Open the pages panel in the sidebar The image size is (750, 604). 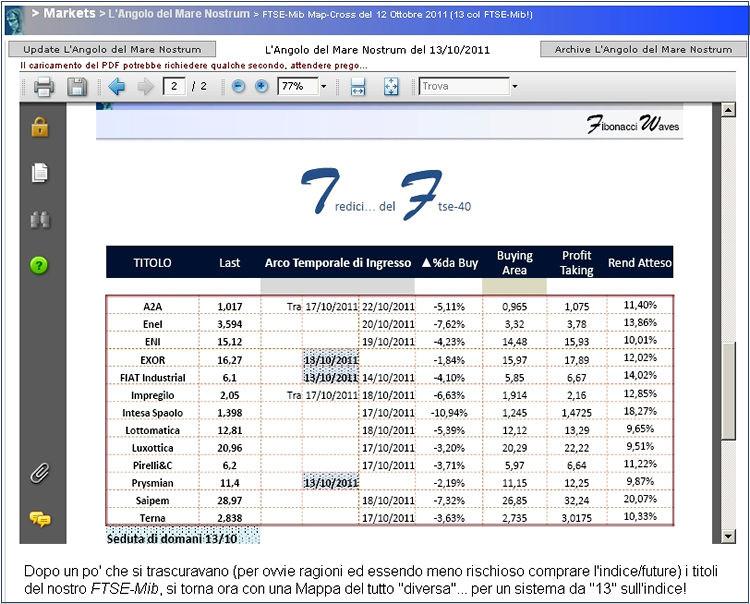pyautogui.click(x=40, y=173)
